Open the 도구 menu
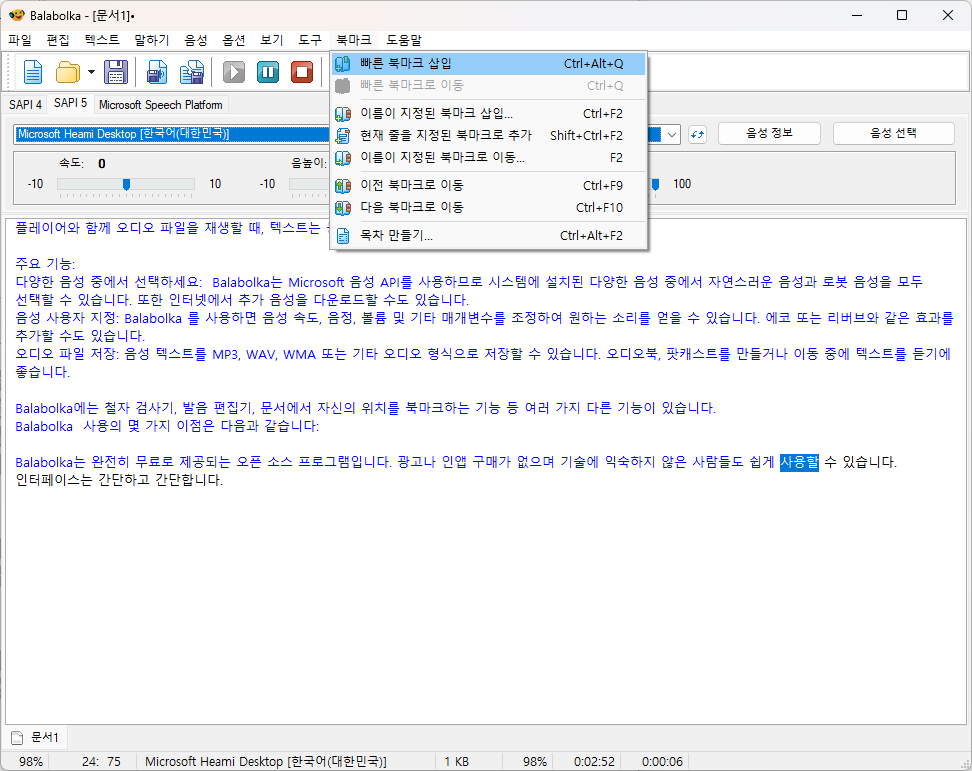The image size is (972, 771). pos(310,40)
